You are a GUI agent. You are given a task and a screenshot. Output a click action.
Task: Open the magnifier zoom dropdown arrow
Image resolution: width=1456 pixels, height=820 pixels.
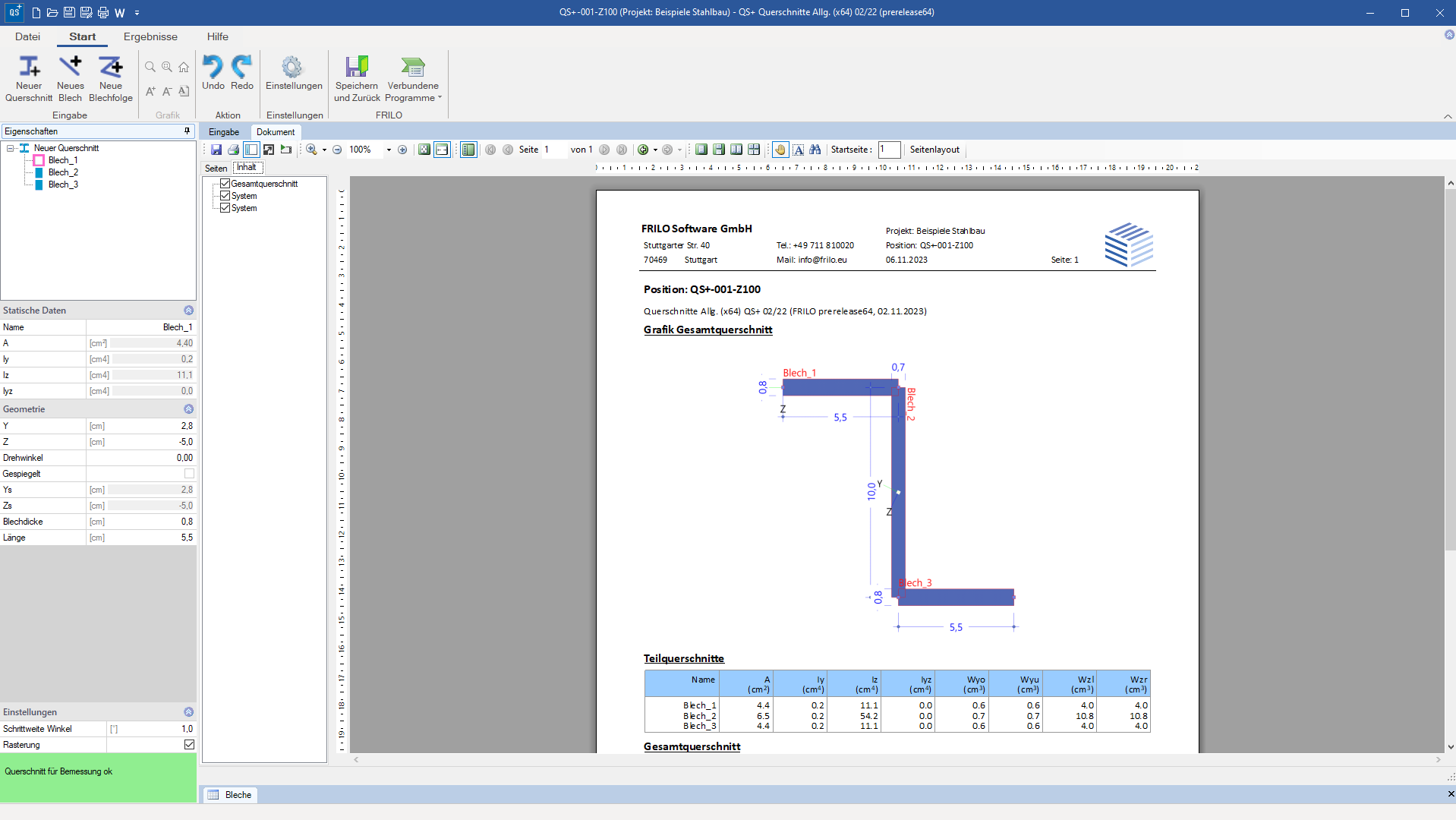click(x=324, y=150)
